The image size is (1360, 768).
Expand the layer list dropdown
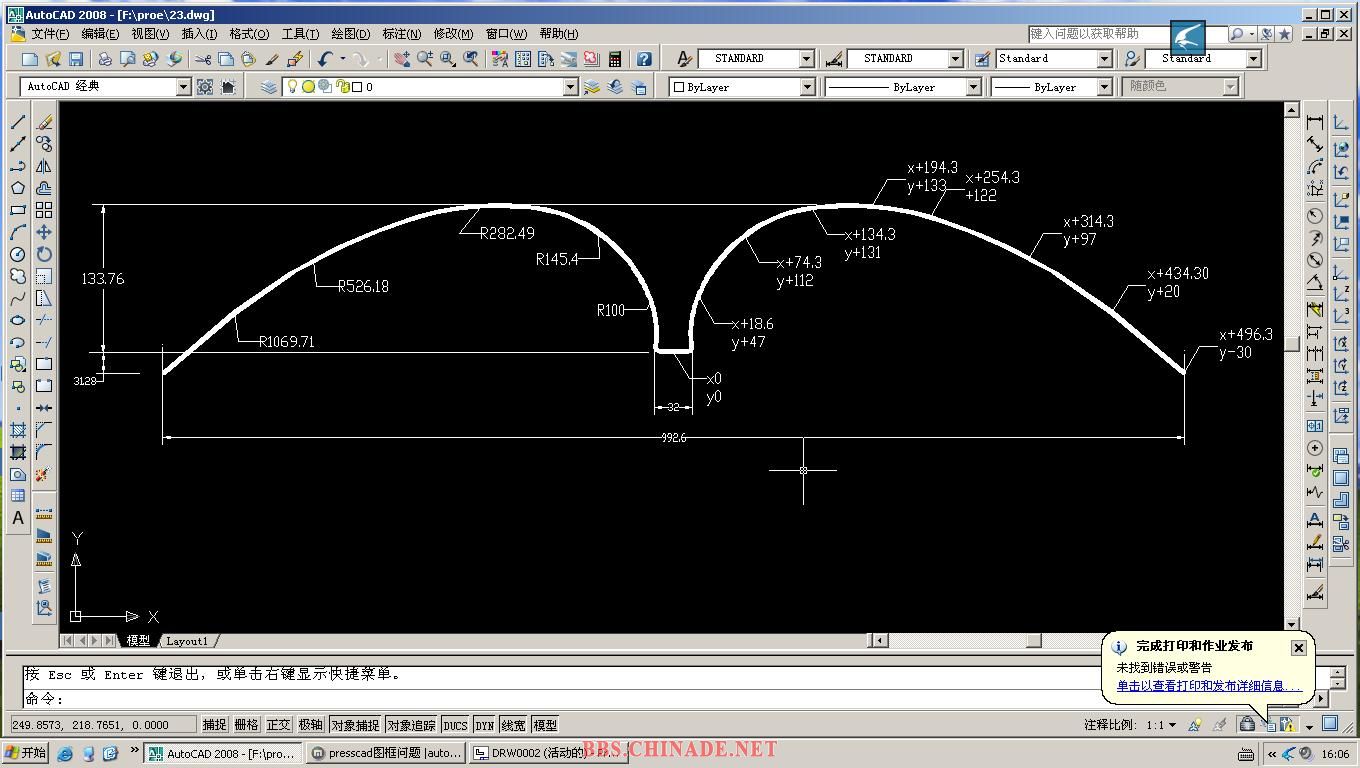point(570,87)
